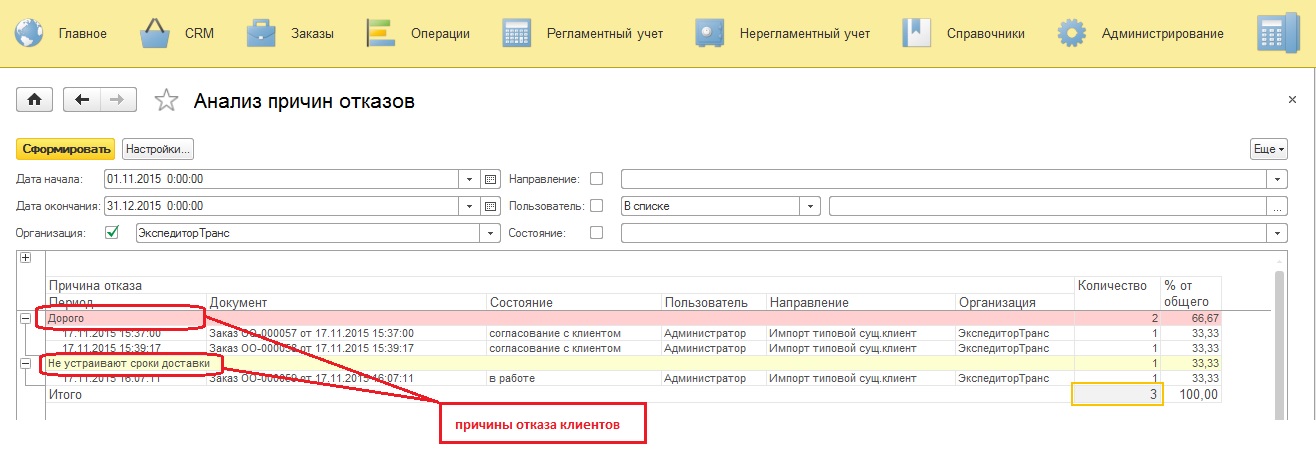1316x452 pixels.
Task: Click the Операции menu label
Action: coord(440,33)
